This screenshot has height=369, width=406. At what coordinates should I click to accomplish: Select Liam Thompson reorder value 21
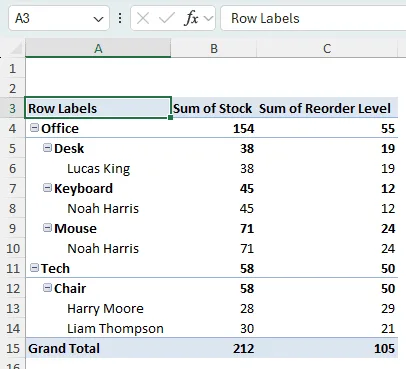tap(327, 328)
